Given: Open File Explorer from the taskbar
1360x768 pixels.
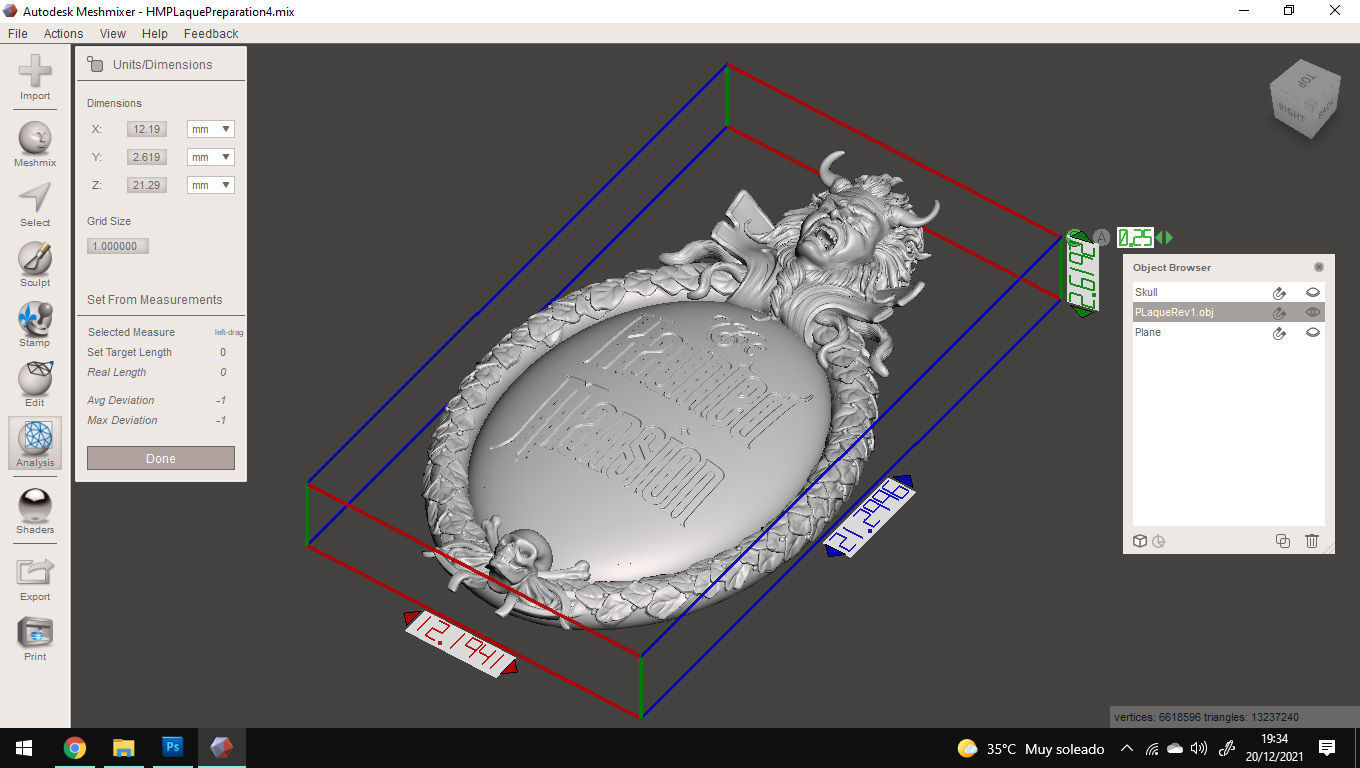Looking at the screenshot, I should [x=123, y=748].
